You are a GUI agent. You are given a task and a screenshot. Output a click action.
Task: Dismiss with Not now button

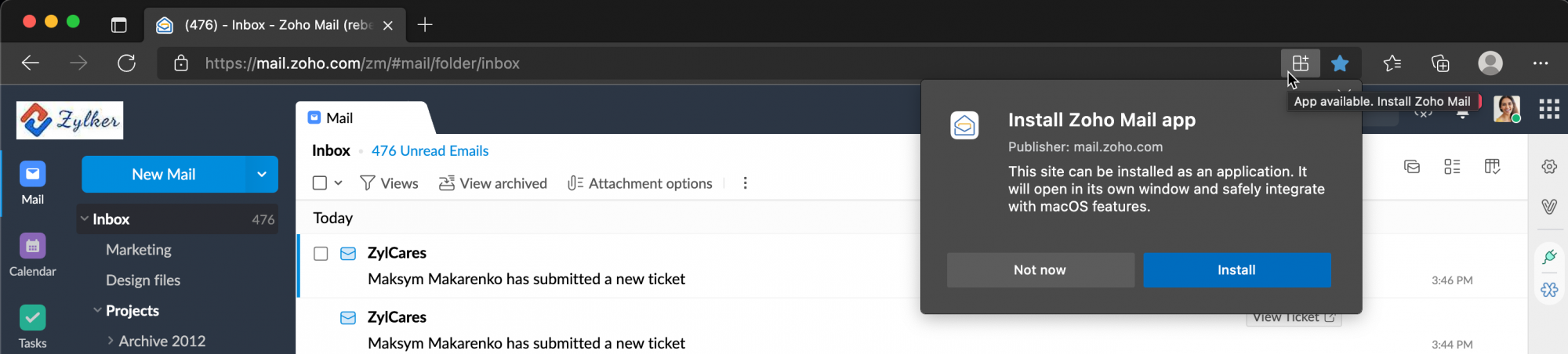1040,269
